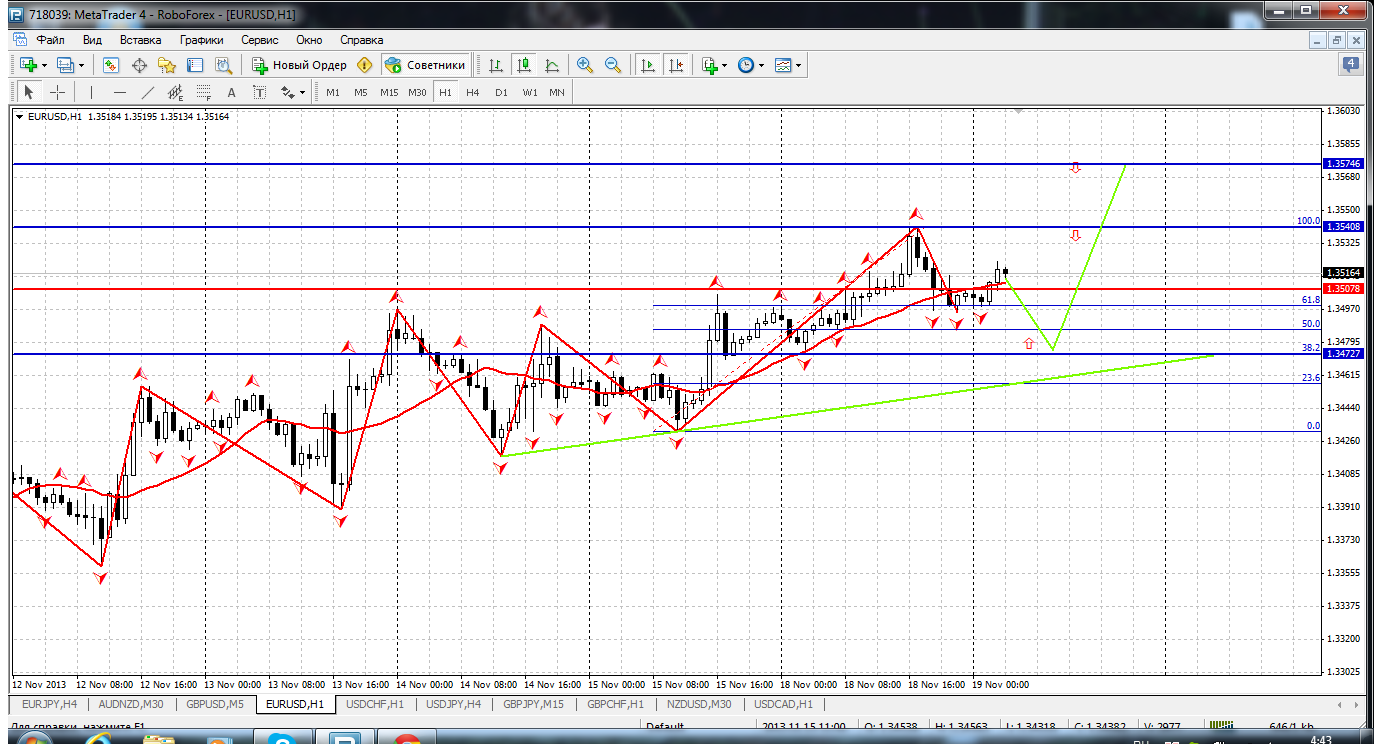The width and height of the screenshot is (1374, 744).
Task: Select the crosshair cursor tool
Action: click(x=58, y=92)
